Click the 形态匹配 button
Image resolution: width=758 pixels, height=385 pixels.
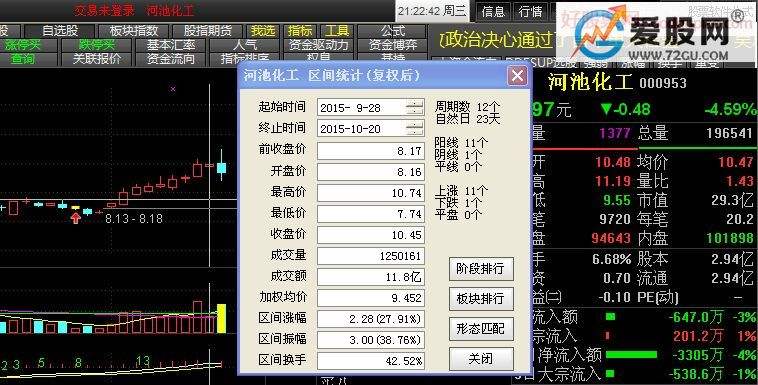[x=481, y=329]
